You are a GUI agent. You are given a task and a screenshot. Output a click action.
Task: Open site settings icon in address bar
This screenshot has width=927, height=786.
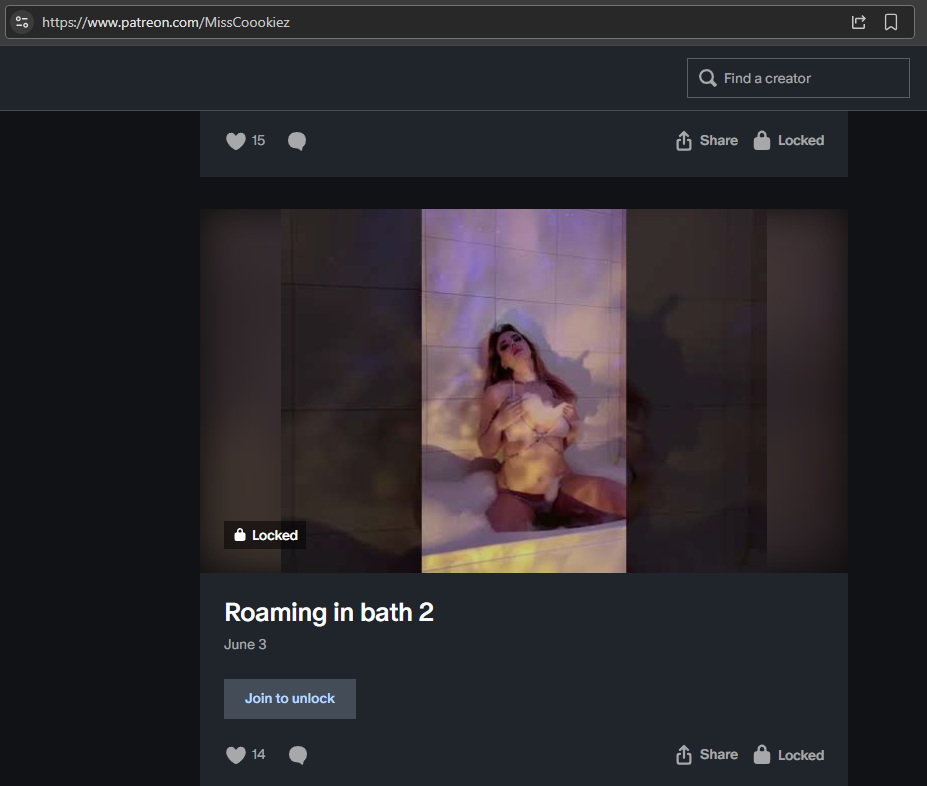[x=22, y=22]
